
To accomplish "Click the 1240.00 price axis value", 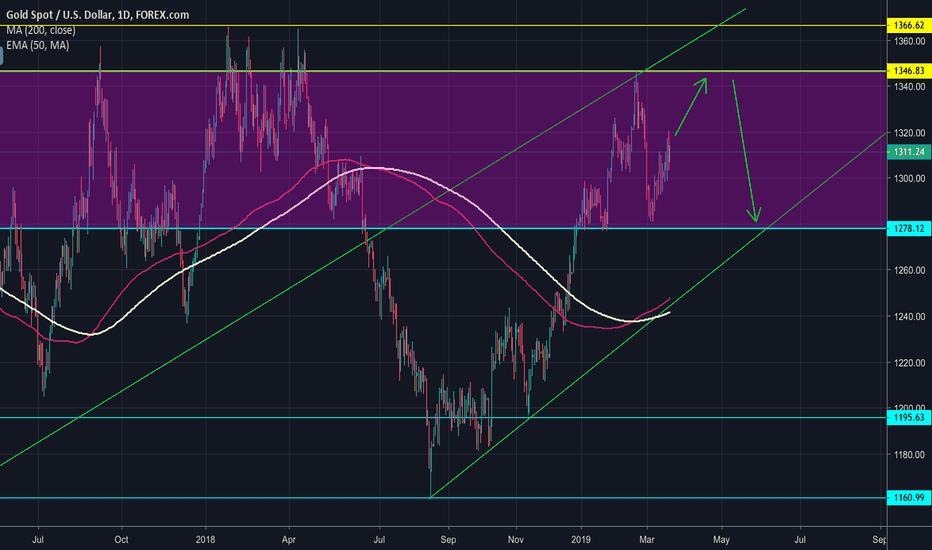I will click(x=909, y=316).
